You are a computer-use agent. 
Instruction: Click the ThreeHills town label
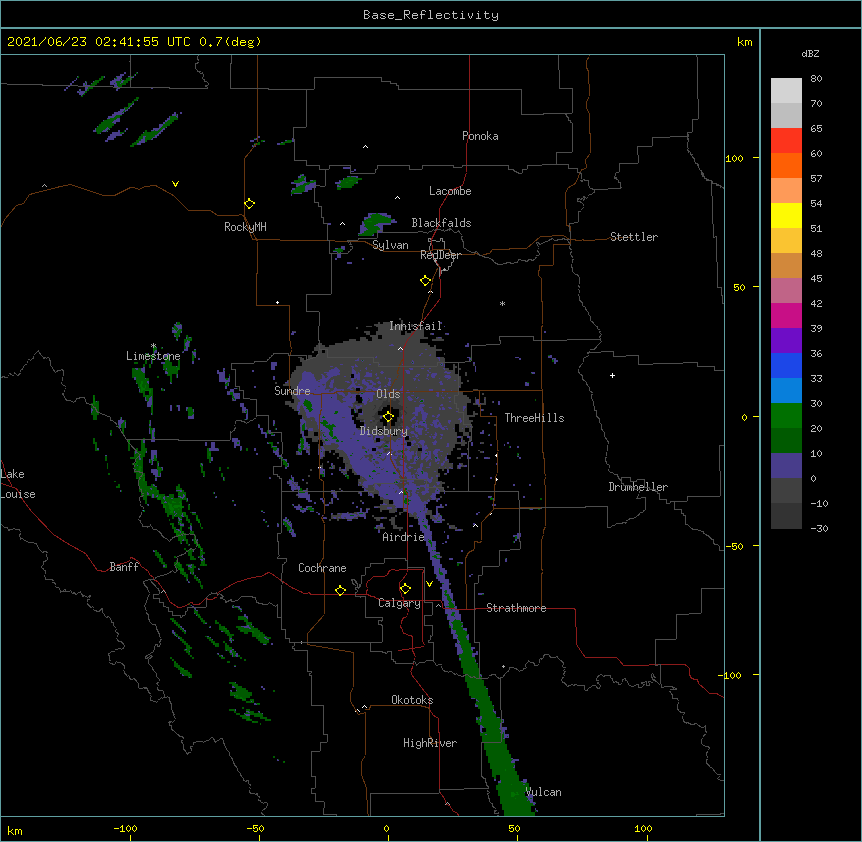tap(535, 418)
